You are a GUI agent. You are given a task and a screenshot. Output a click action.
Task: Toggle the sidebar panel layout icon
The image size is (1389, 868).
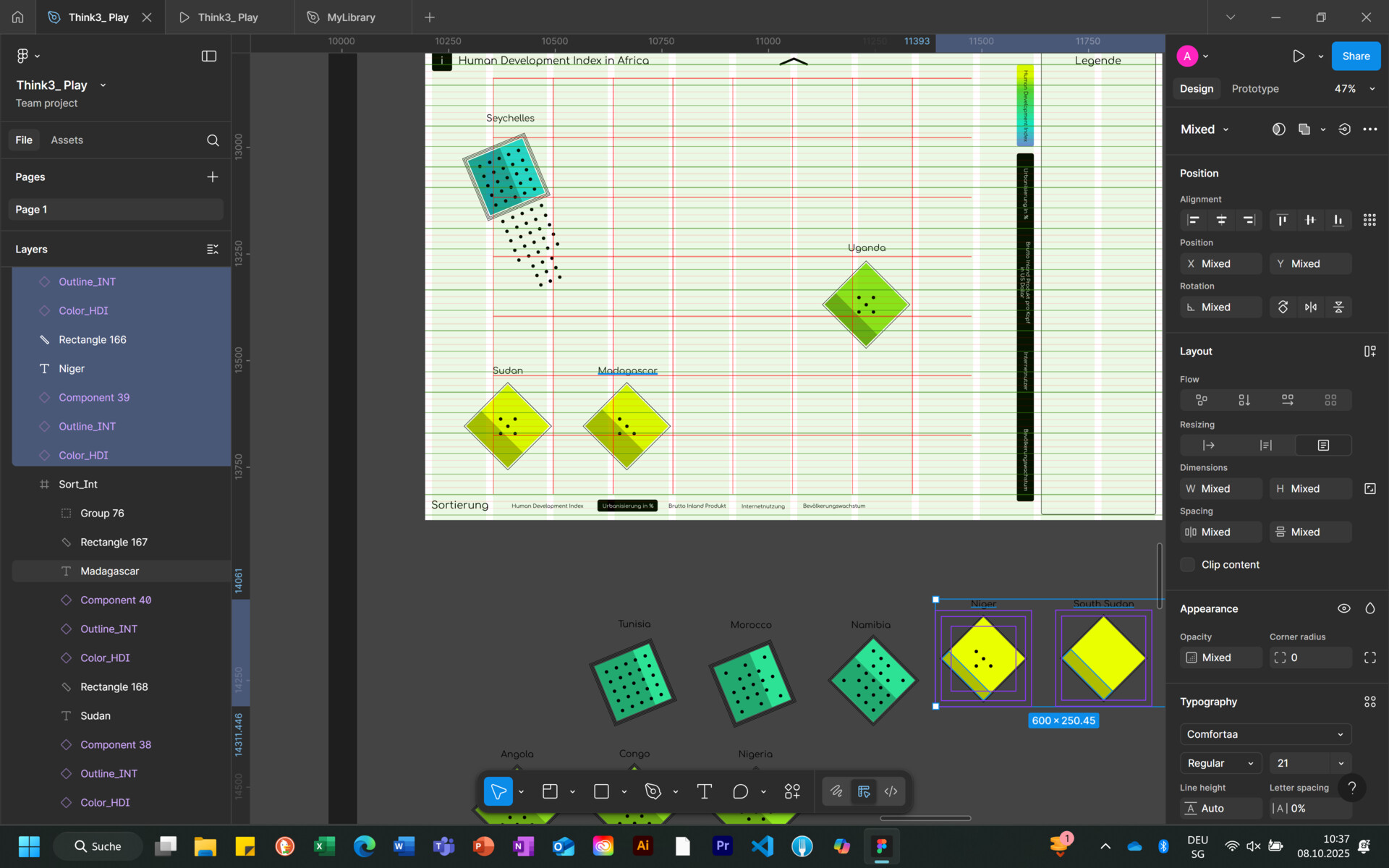click(209, 56)
